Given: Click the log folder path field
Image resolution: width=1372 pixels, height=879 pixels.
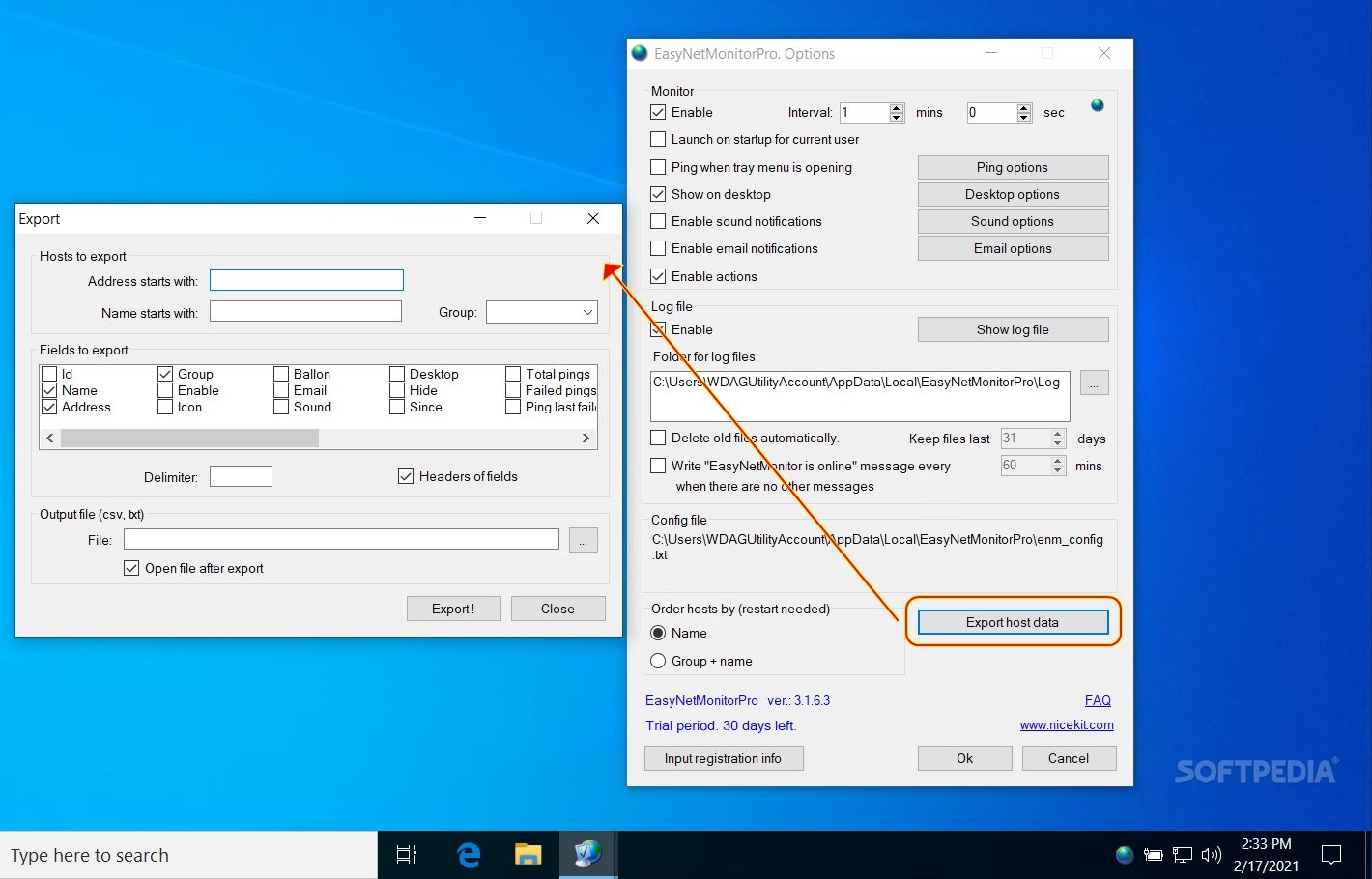Looking at the screenshot, I should pyautogui.click(x=861, y=396).
